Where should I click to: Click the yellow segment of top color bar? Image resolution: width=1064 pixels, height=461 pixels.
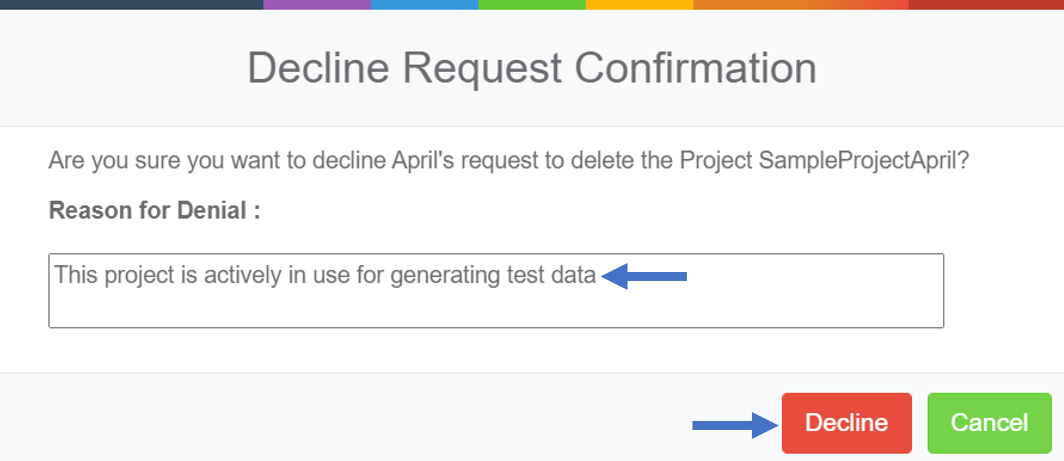click(x=639, y=4)
